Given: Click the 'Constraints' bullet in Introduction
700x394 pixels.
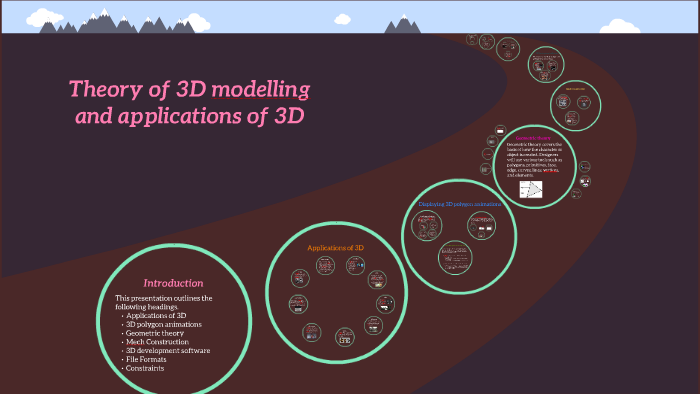Looking at the screenshot, I should coord(145,368).
